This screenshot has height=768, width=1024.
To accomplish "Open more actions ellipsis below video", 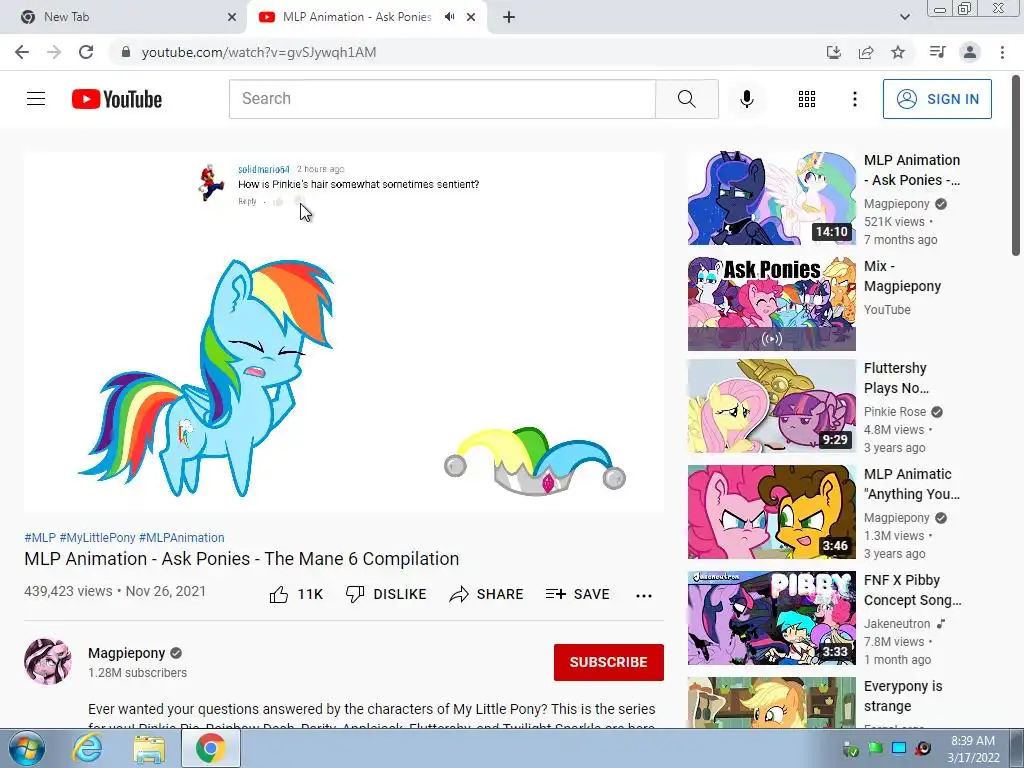I will (x=643, y=595).
